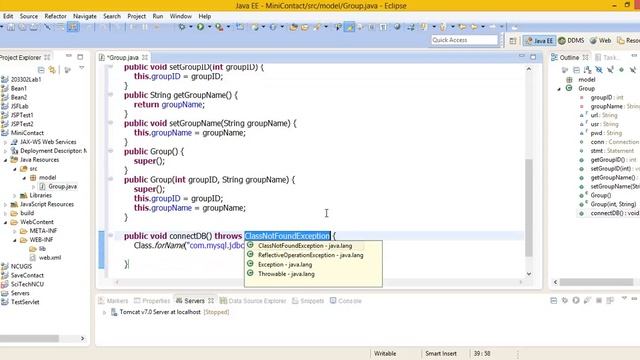
Task: Expand the Tomcat v7.0 Server entry
Action: tap(104, 312)
